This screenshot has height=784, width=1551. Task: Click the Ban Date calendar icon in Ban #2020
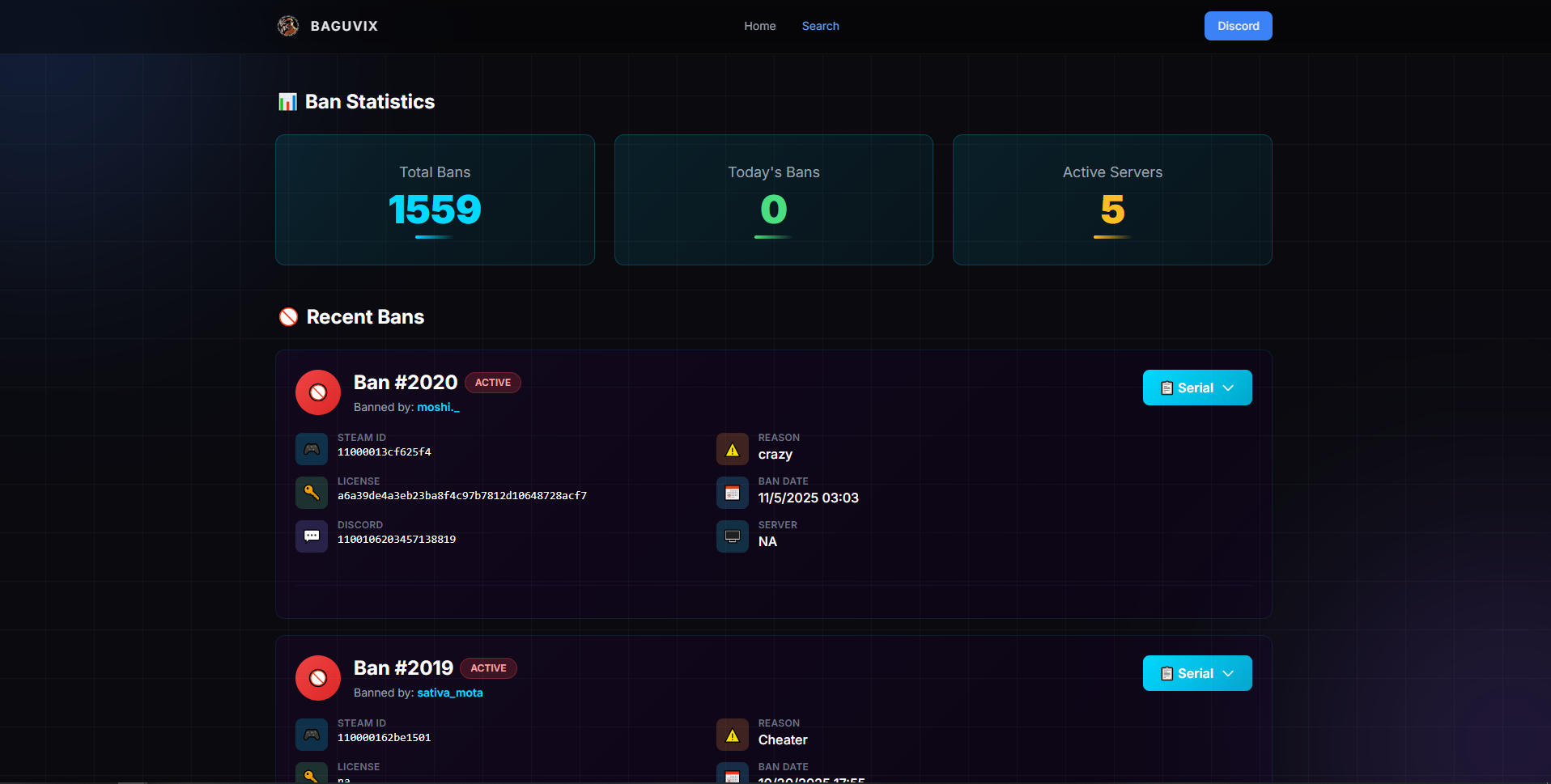[732, 493]
